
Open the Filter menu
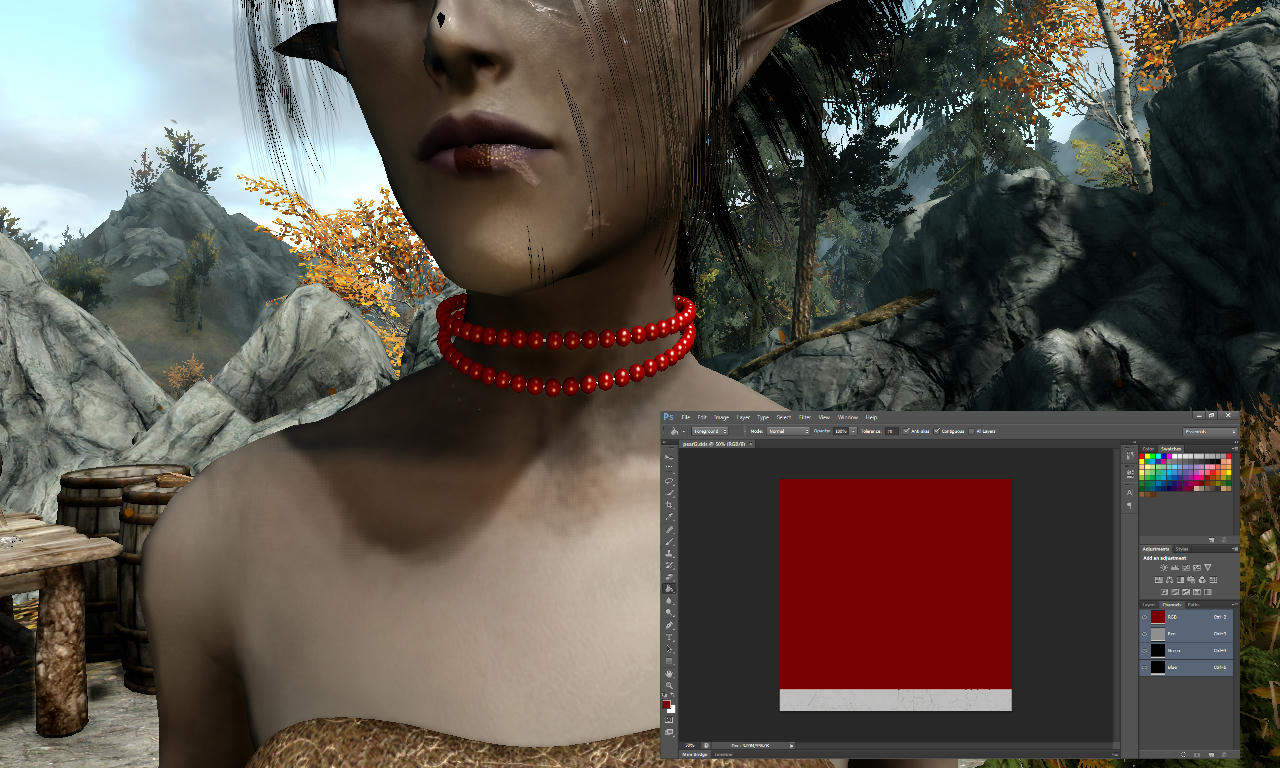click(805, 417)
